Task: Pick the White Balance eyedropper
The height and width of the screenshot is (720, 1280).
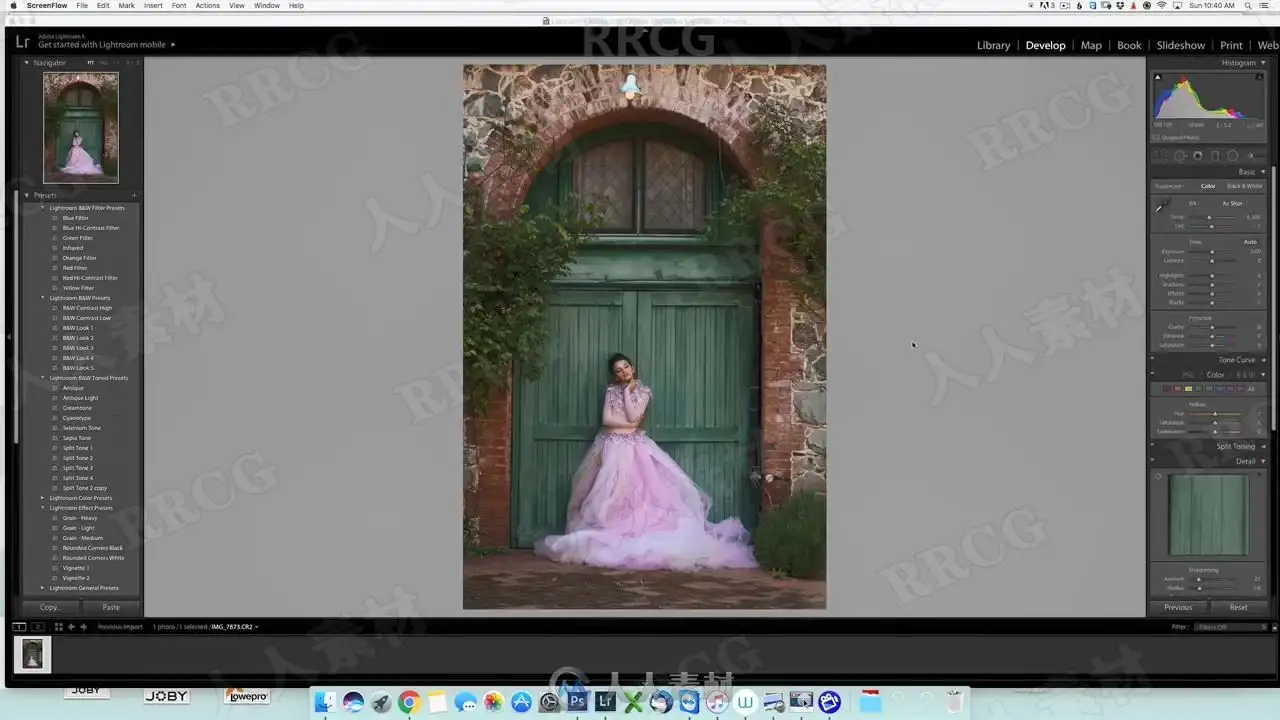Action: pos(1160,207)
